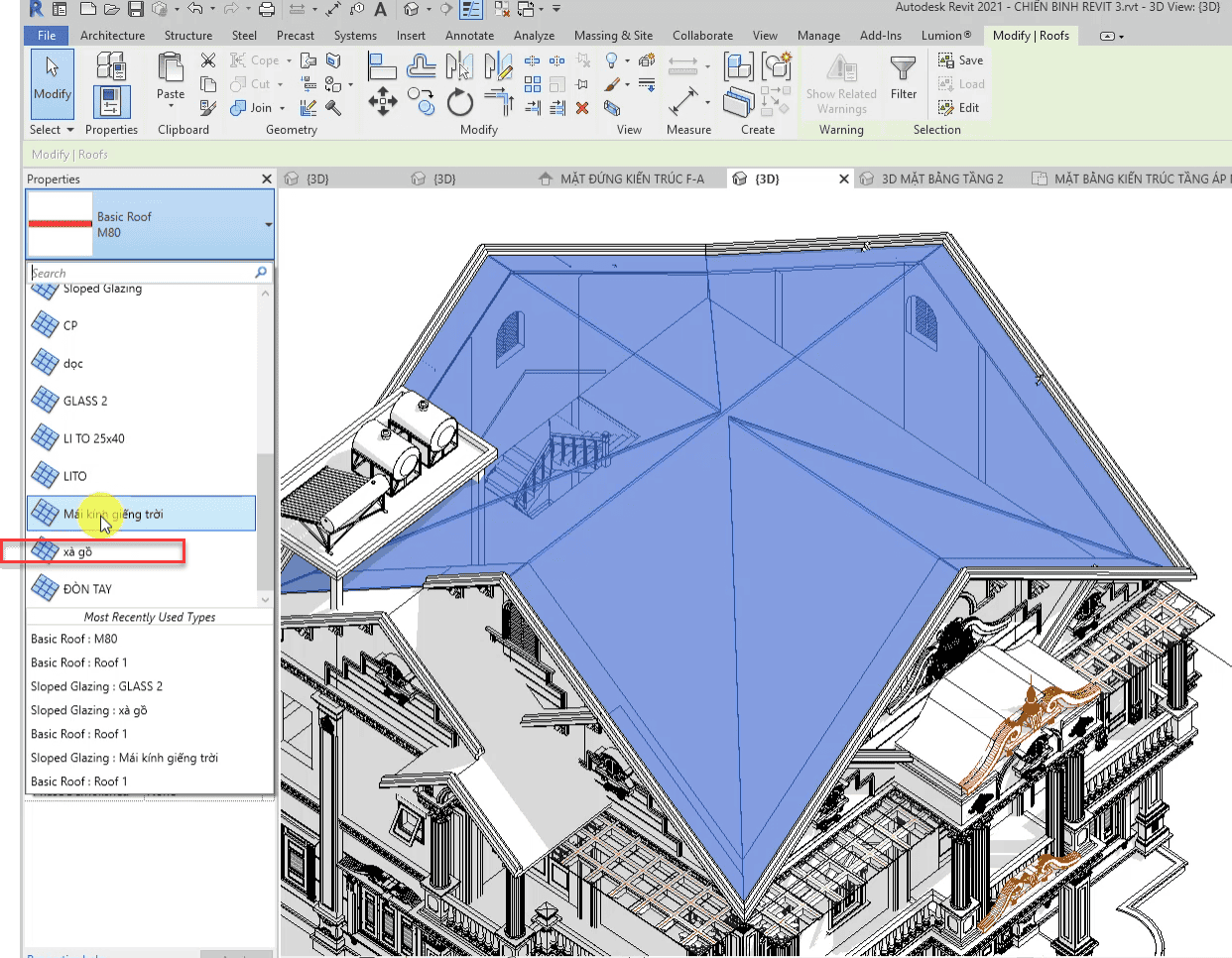Select the Move tool with four arrows
Screen dimensions: 1232x958
point(383,101)
